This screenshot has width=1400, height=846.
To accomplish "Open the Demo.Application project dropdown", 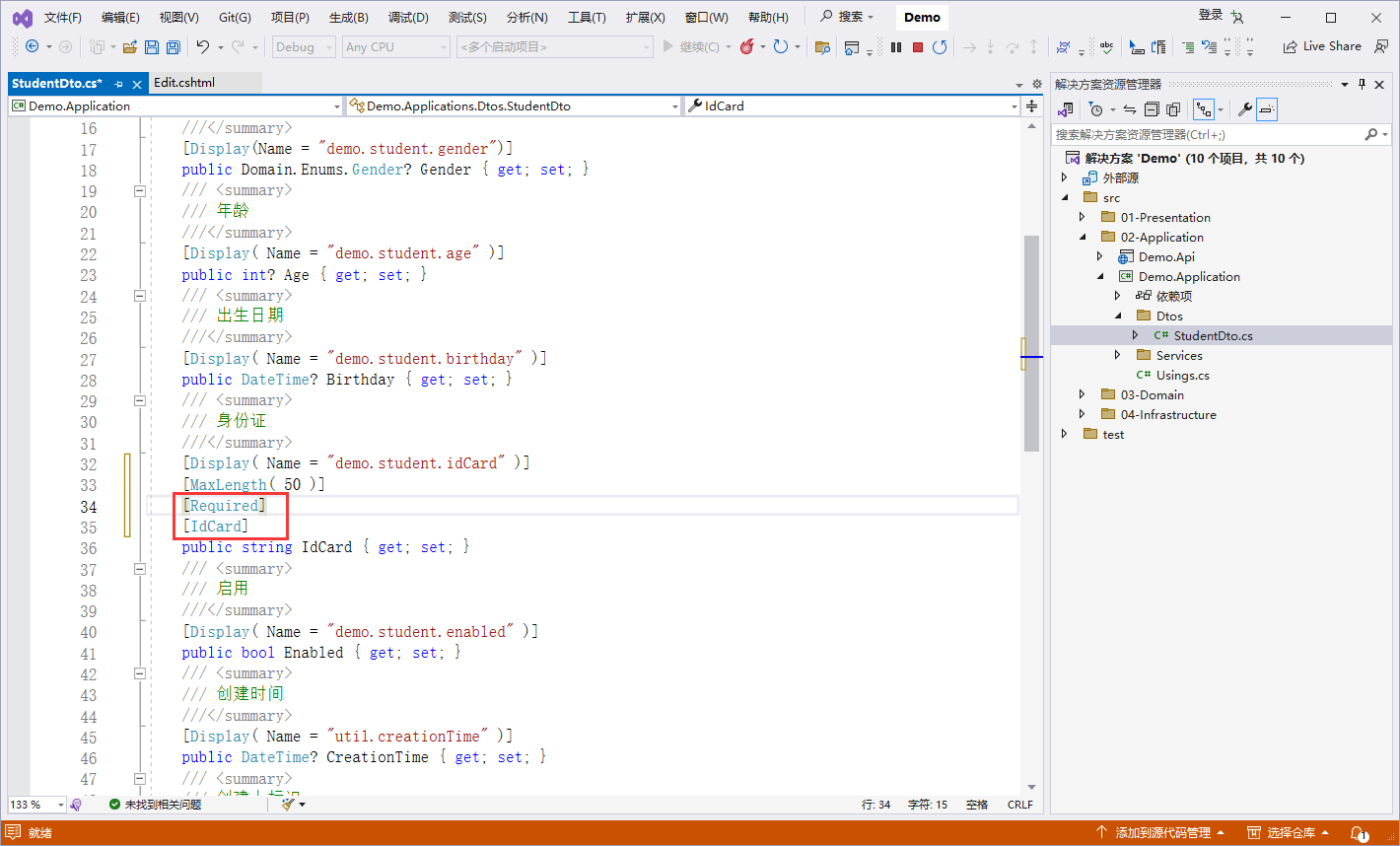I will point(175,106).
